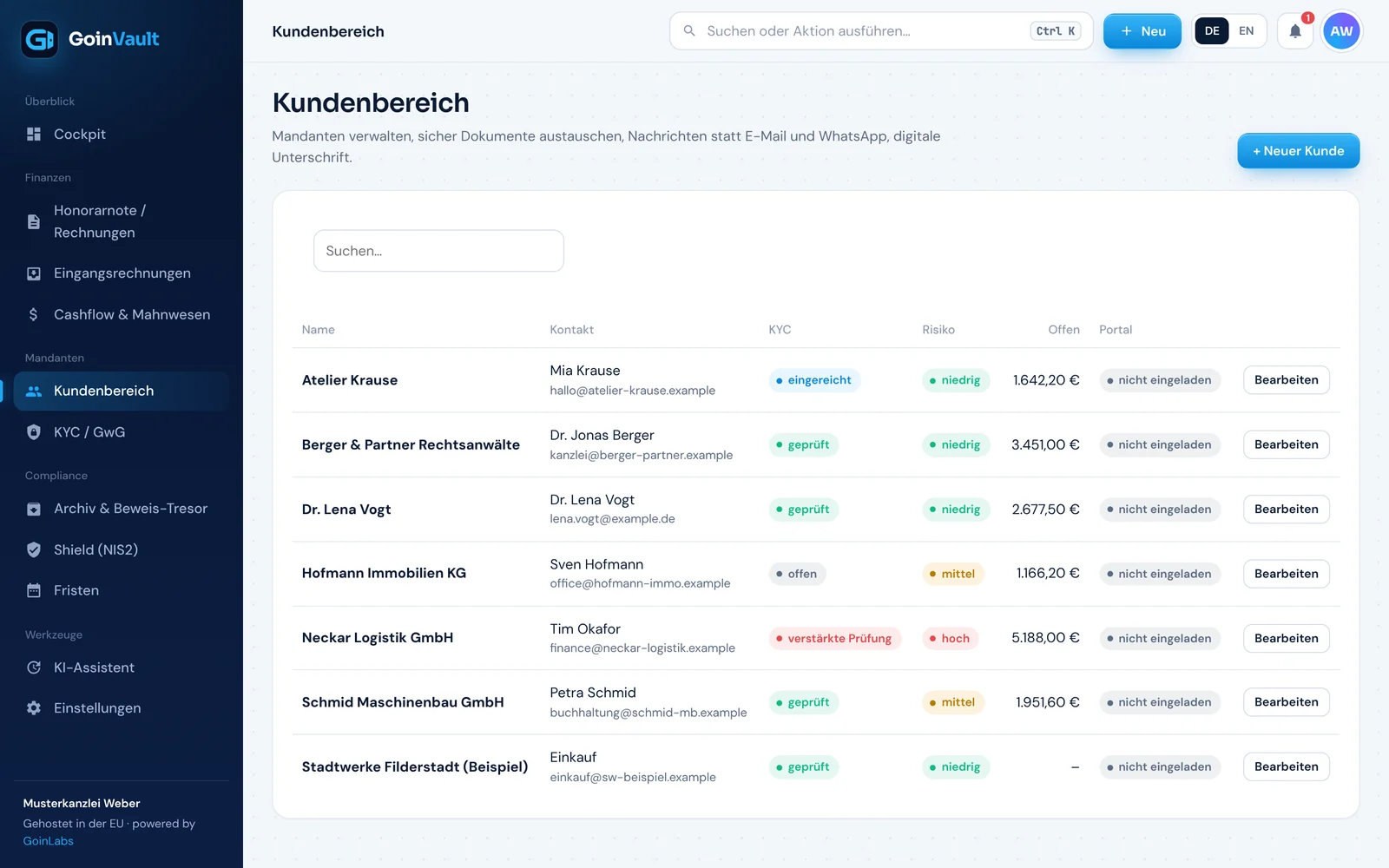Click the Neuer Kunde button
The height and width of the screenshot is (868, 1389).
pyautogui.click(x=1298, y=151)
